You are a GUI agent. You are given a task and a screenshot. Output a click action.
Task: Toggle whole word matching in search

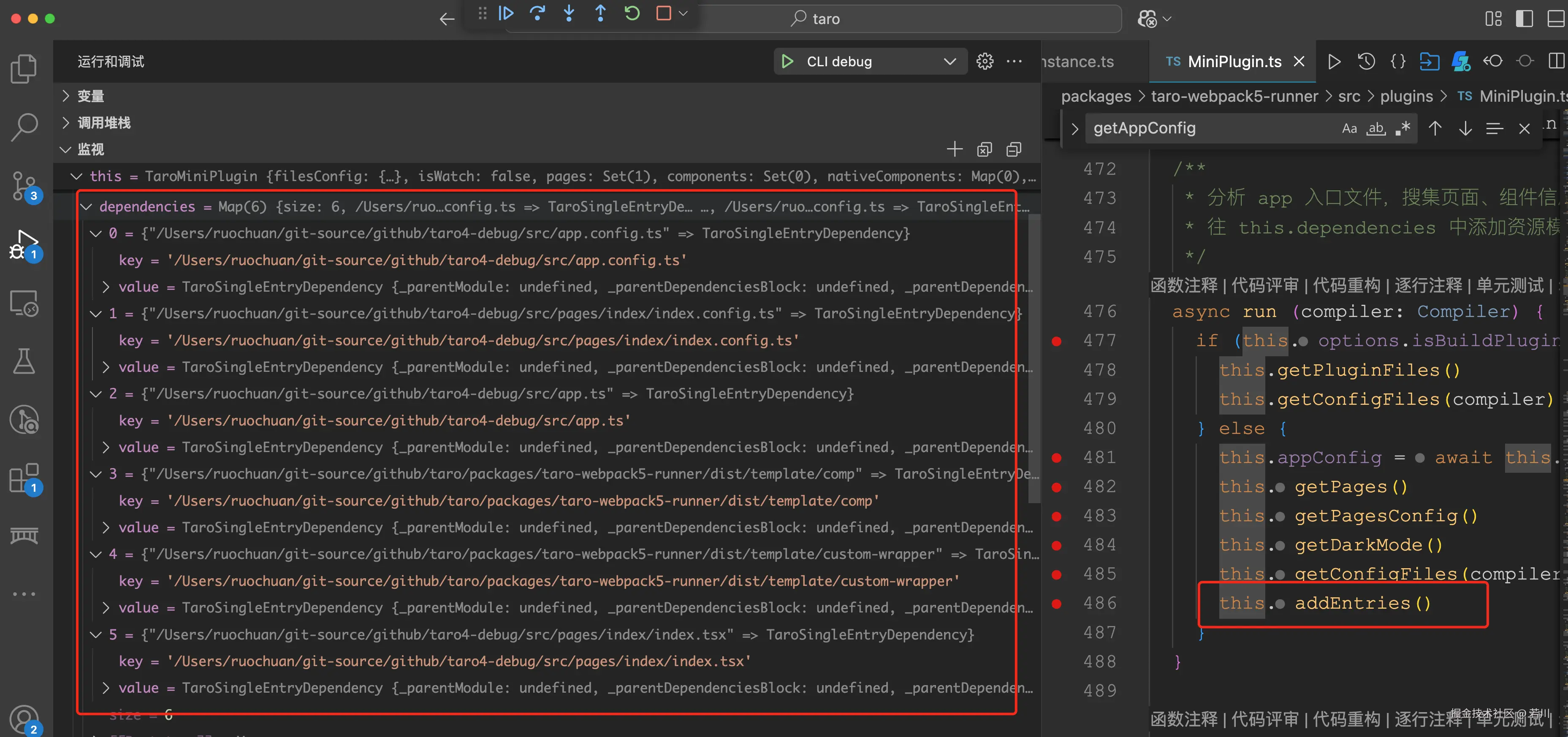(x=1376, y=128)
